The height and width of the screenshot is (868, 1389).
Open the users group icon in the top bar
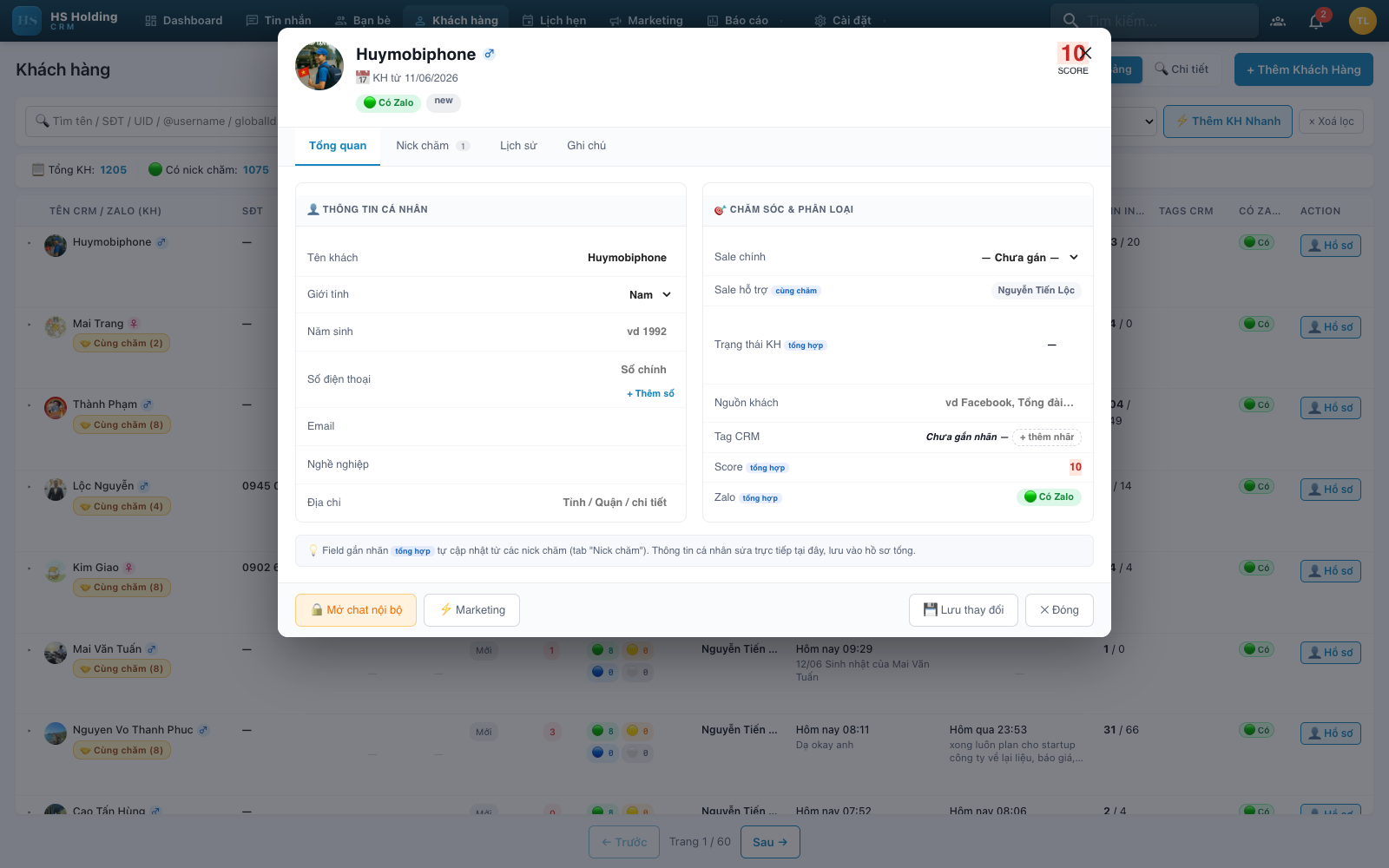point(1278,21)
